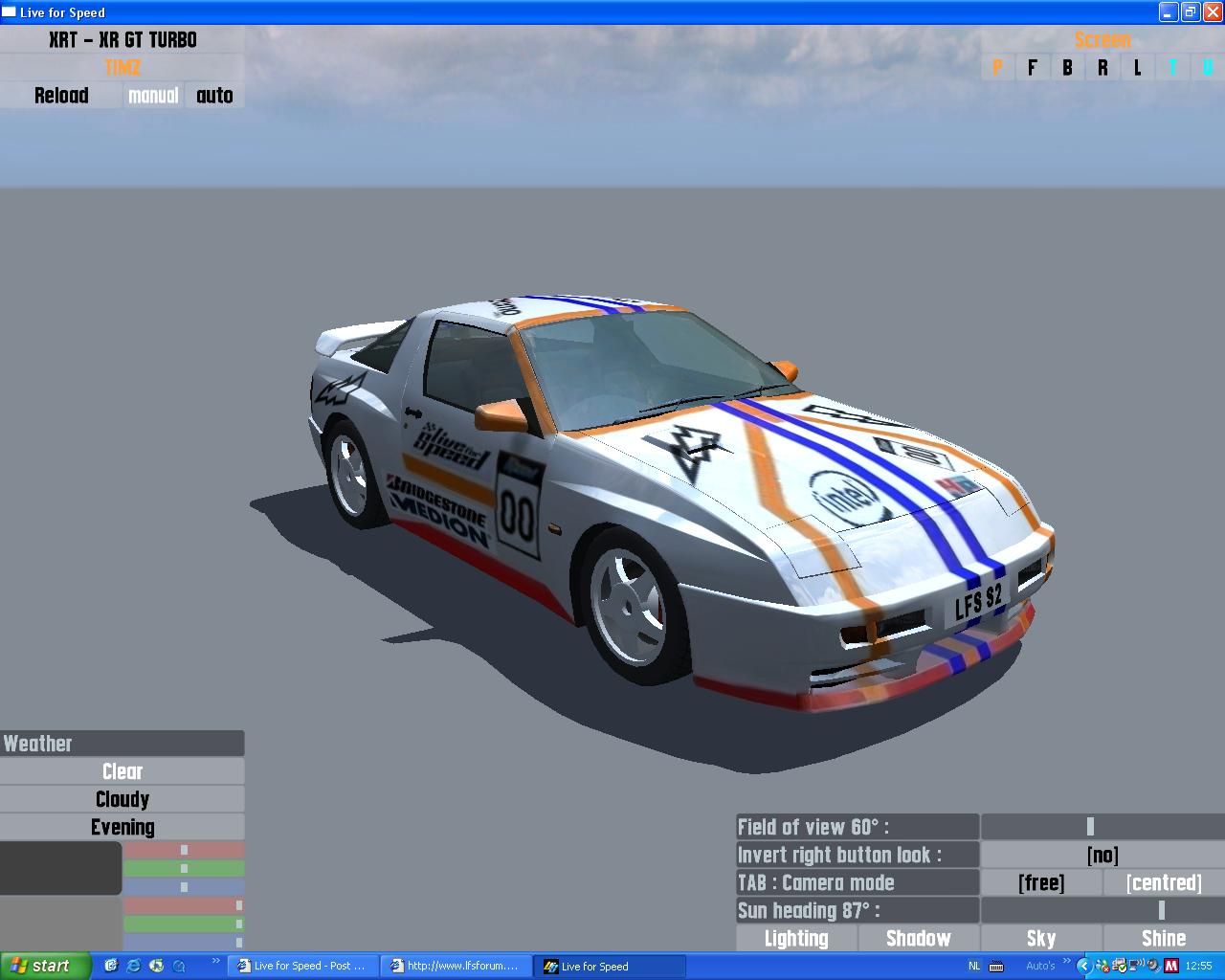Select the cyan U screen mode
This screenshot has height=980, width=1225.
coord(1208,68)
